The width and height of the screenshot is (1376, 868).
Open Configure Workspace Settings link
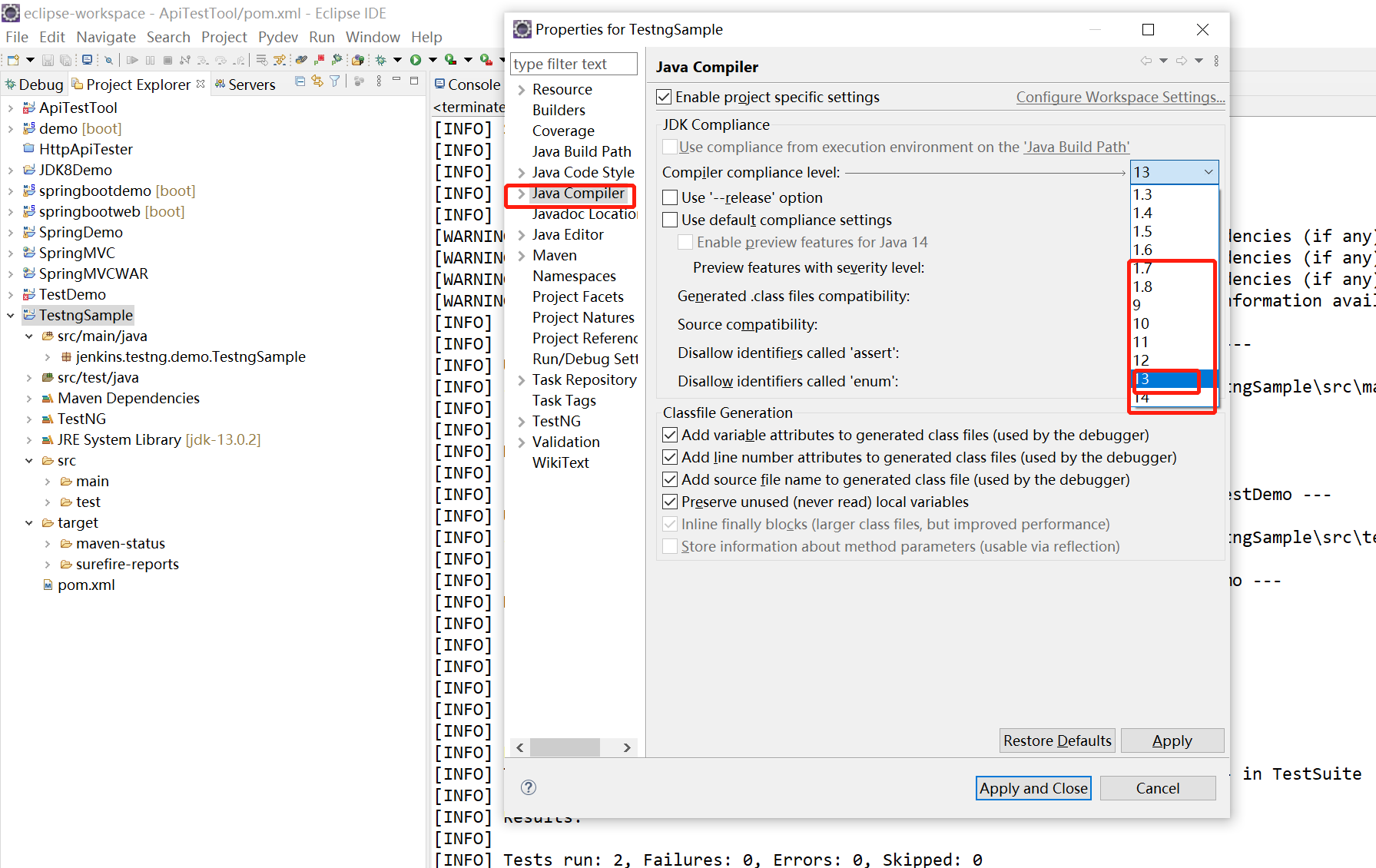tap(1120, 98)
